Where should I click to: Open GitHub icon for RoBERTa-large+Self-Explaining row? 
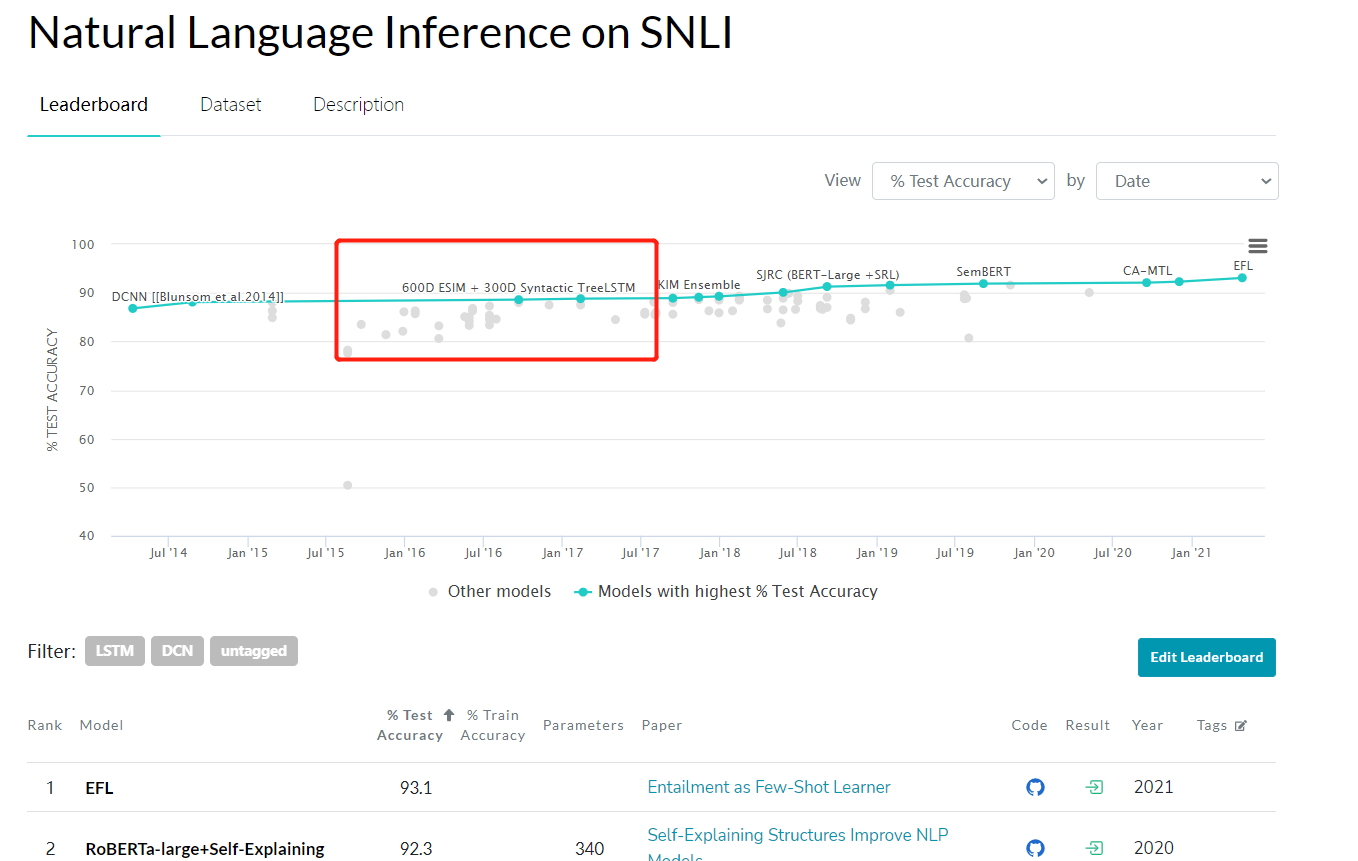(1035, 848)
